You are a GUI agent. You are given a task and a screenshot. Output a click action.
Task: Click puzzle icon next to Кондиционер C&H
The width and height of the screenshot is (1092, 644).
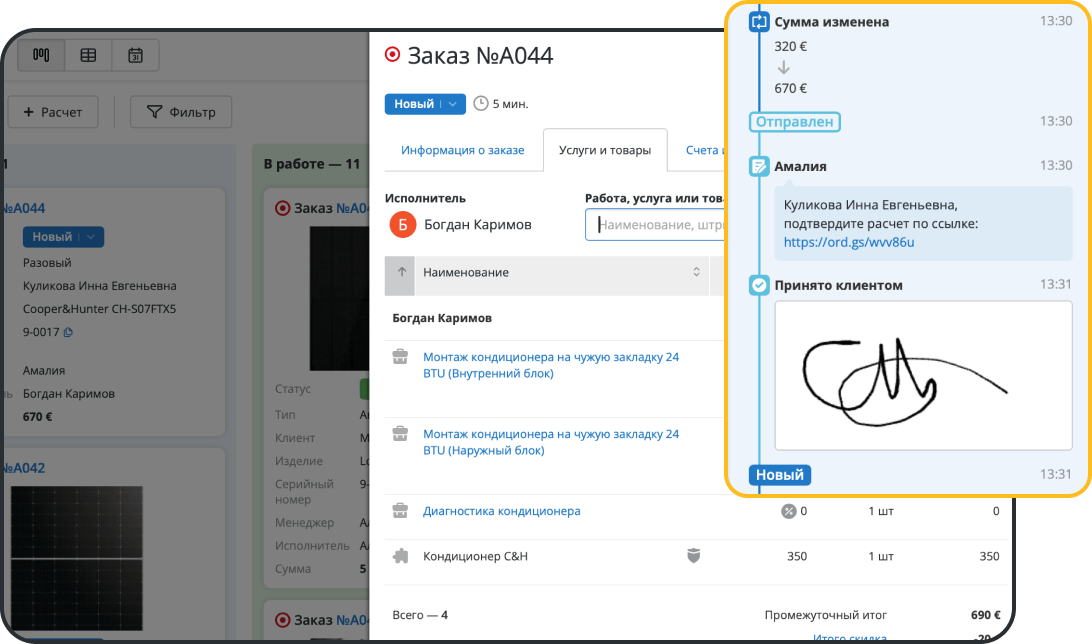(400, 556)
